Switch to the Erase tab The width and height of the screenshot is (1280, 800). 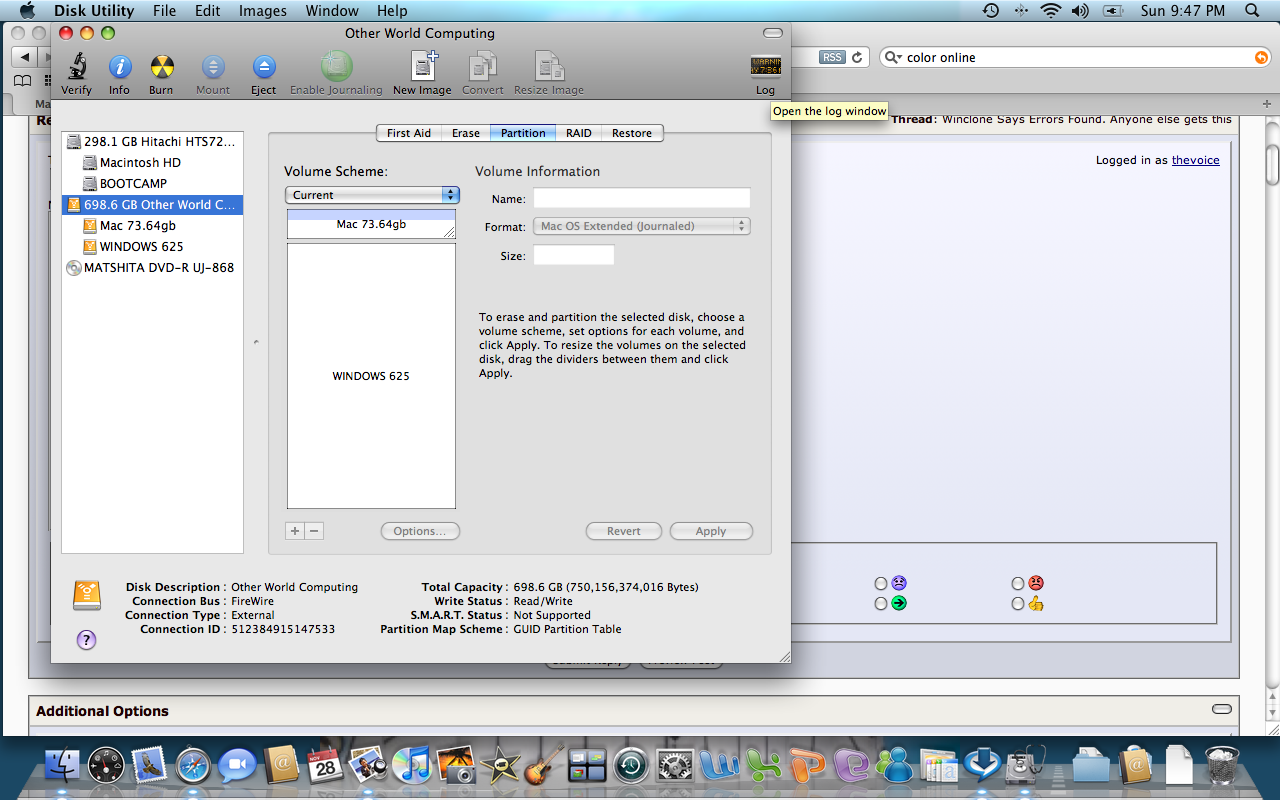pyautogui.click(x=466, y=133)
